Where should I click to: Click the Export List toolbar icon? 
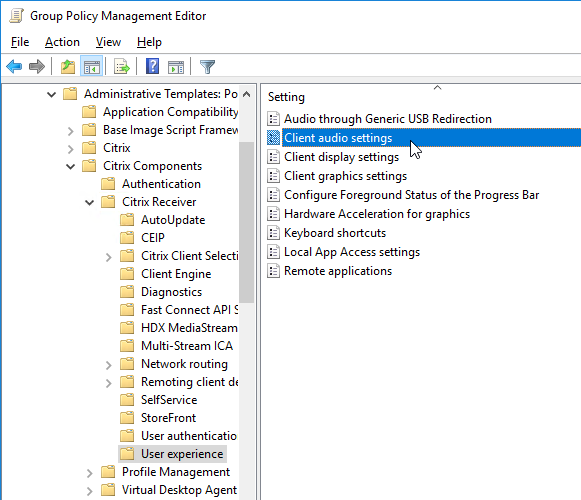[122, 67]
